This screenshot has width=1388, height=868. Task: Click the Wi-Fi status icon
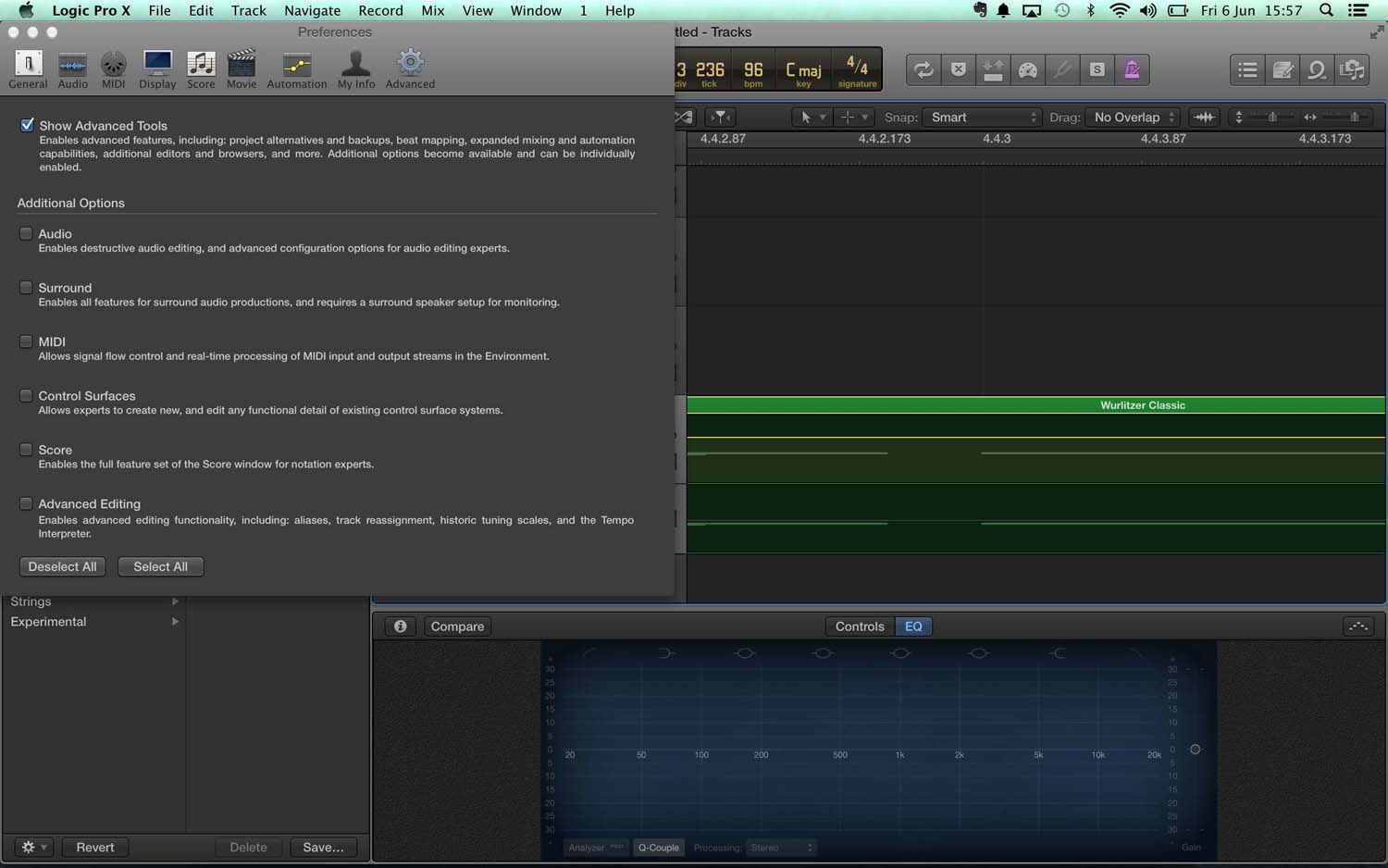pyautogui.click(x=1120, y=10)
